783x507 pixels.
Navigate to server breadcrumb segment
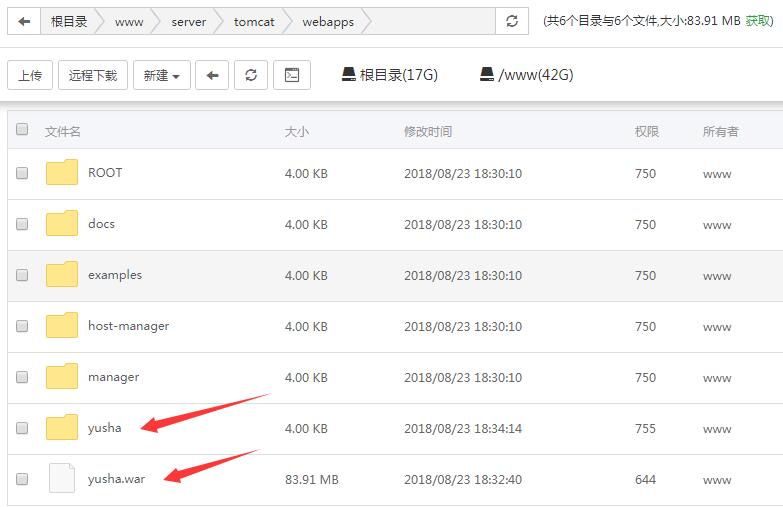[x=188, y=21]
